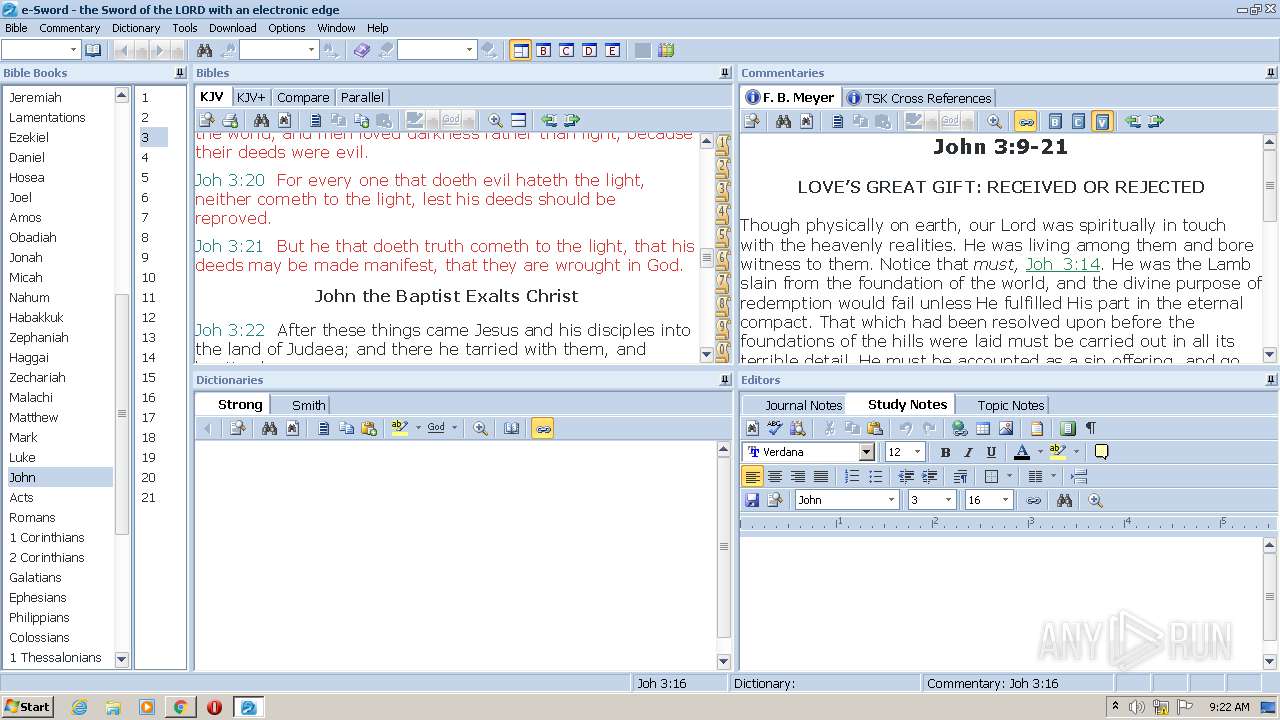Apply font color A swatch

point(1021,452)
